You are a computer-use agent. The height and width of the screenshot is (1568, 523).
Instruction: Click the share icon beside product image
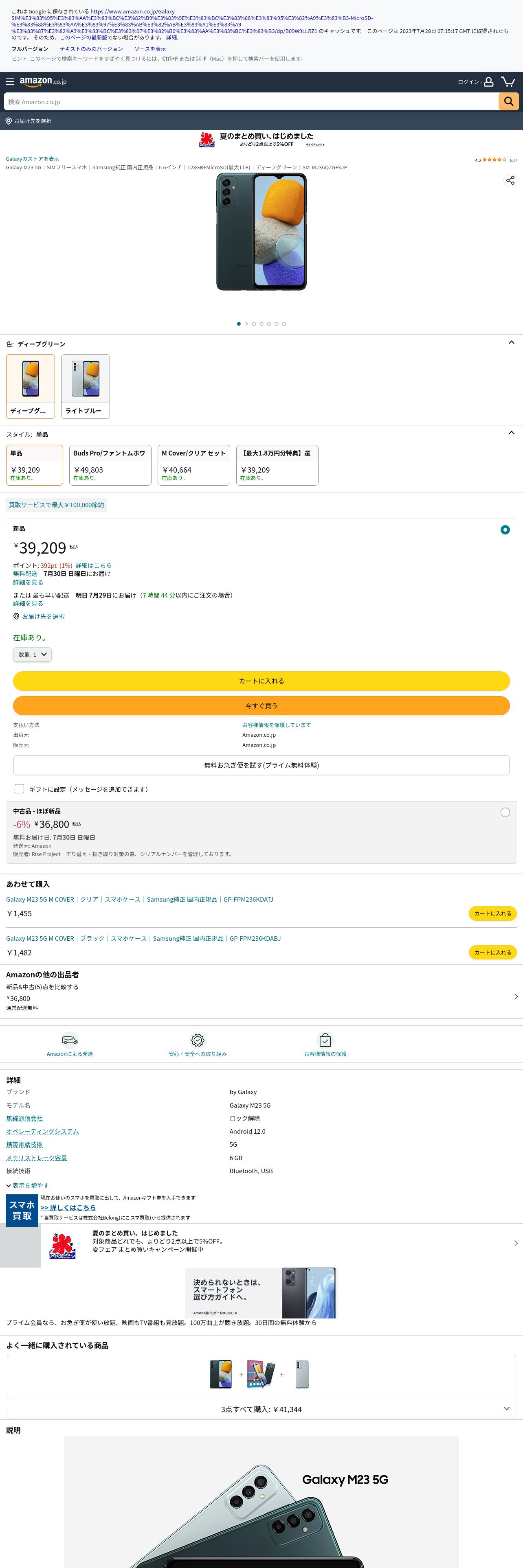pyautogui.click(x=510, y=180)
